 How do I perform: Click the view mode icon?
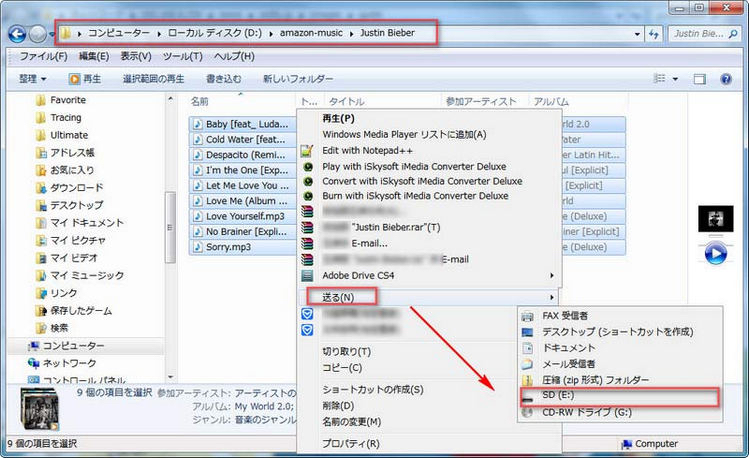coord(659,78)
